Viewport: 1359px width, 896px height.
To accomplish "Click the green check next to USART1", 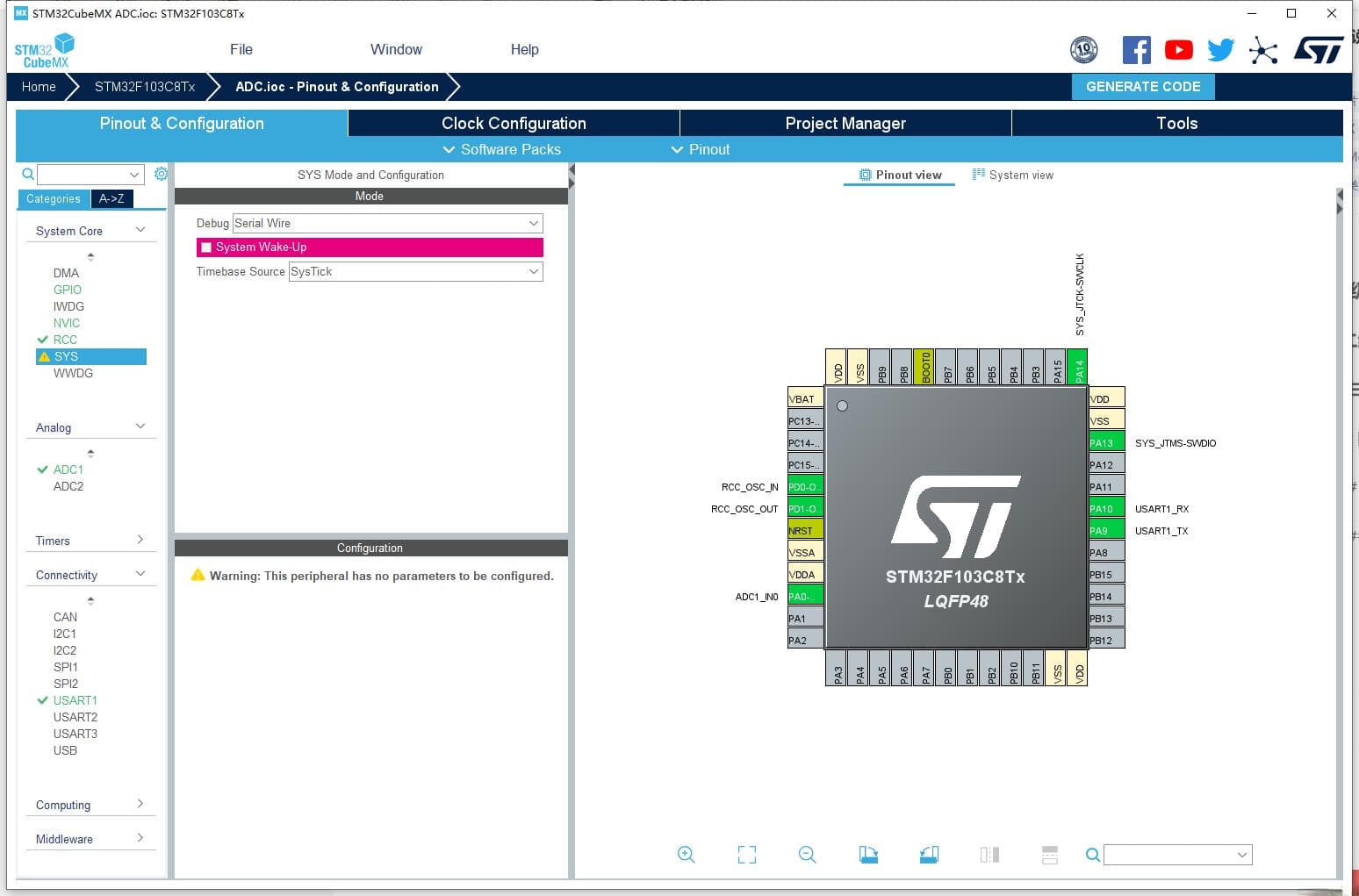I will pyautogui.click(x=42, y=700).
